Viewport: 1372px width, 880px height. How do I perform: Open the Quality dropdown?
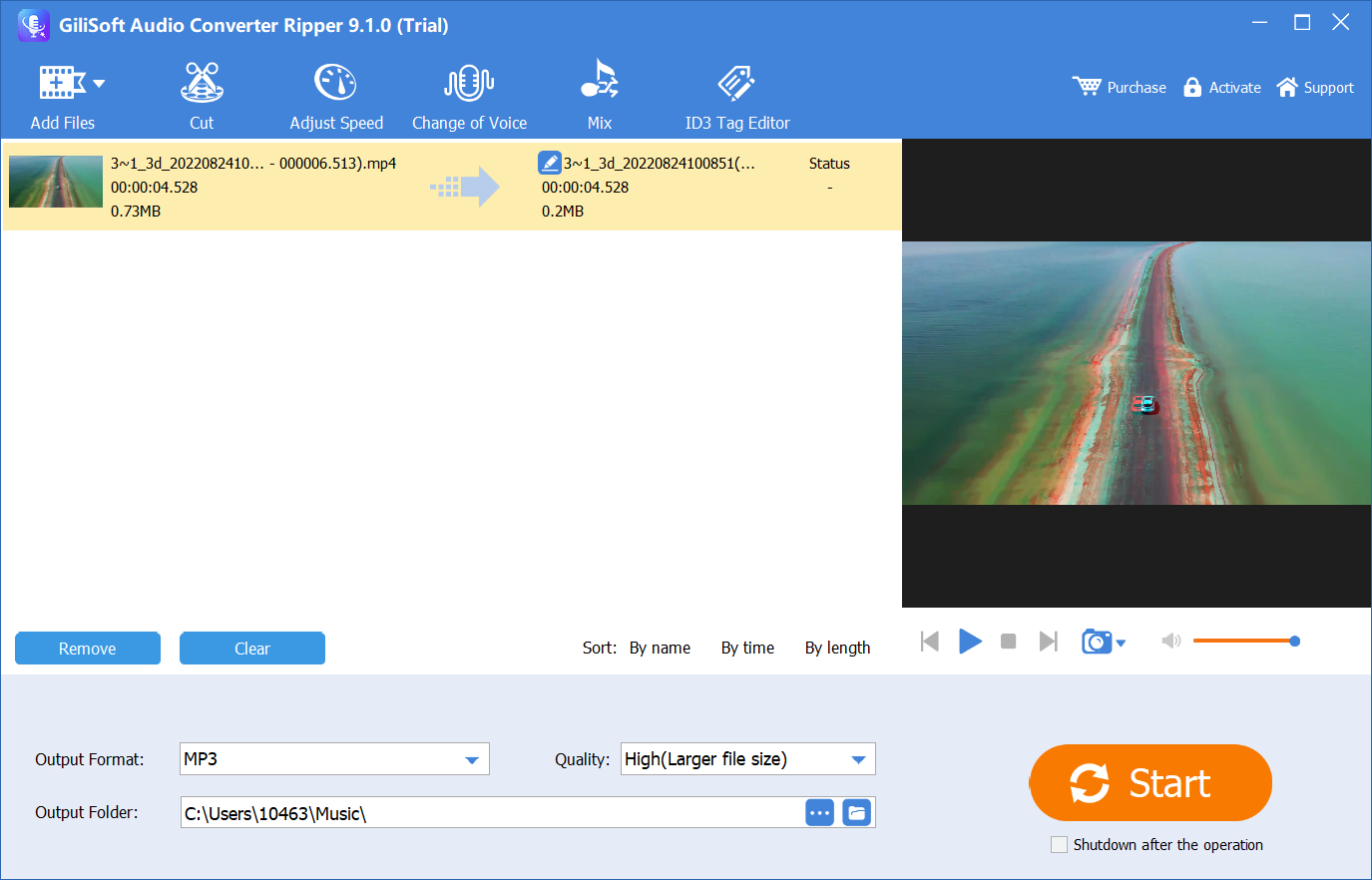click(857, 758)
